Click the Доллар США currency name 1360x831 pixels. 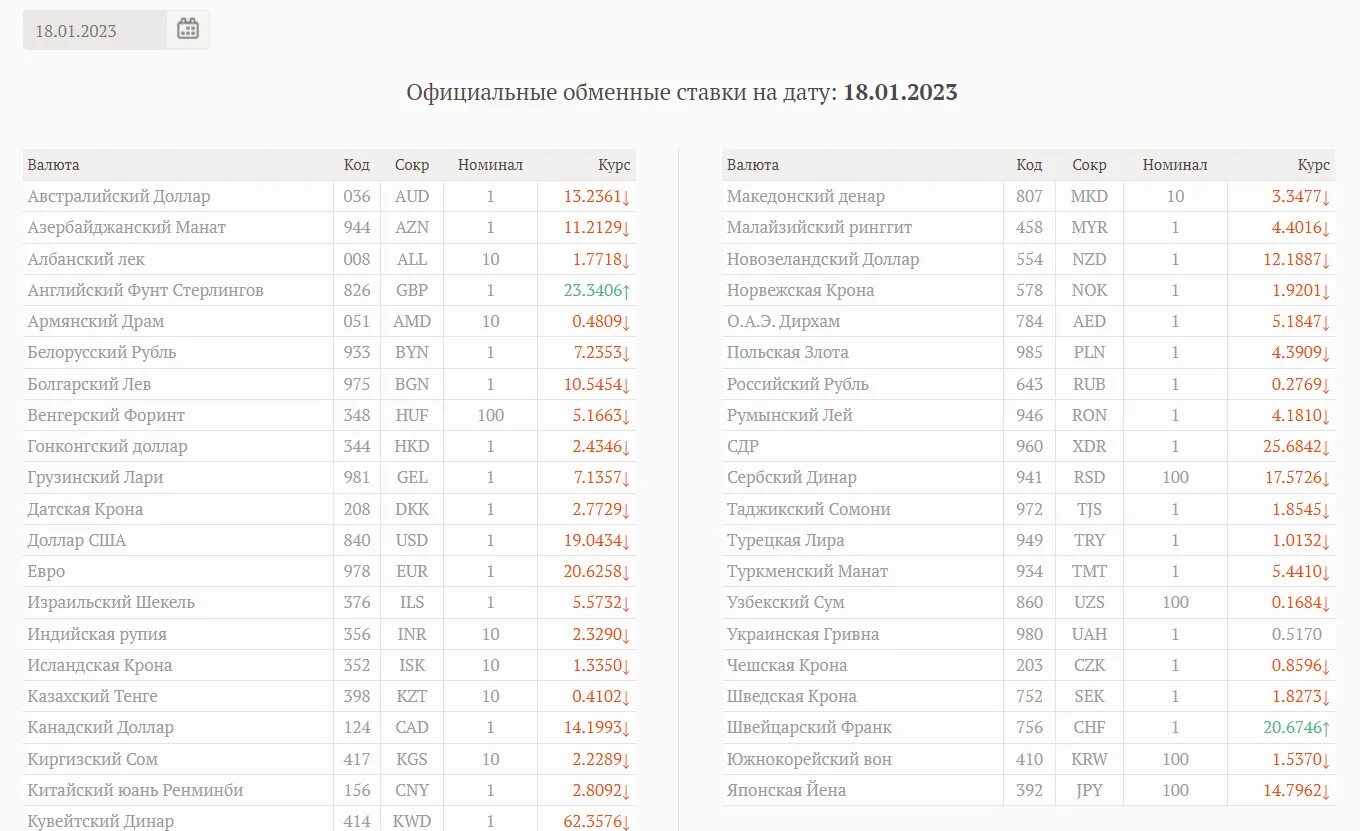coord(77,540)
